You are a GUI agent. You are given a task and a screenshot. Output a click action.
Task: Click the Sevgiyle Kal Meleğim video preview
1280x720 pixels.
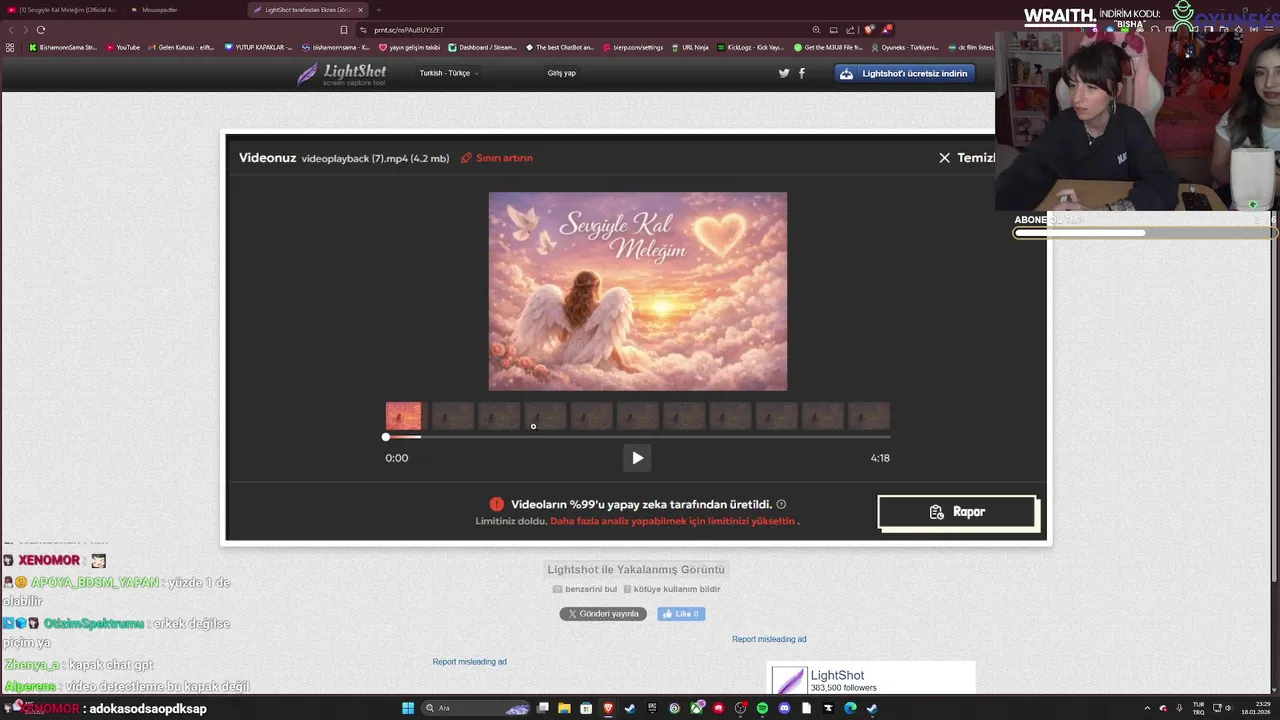tap(637, 291)
